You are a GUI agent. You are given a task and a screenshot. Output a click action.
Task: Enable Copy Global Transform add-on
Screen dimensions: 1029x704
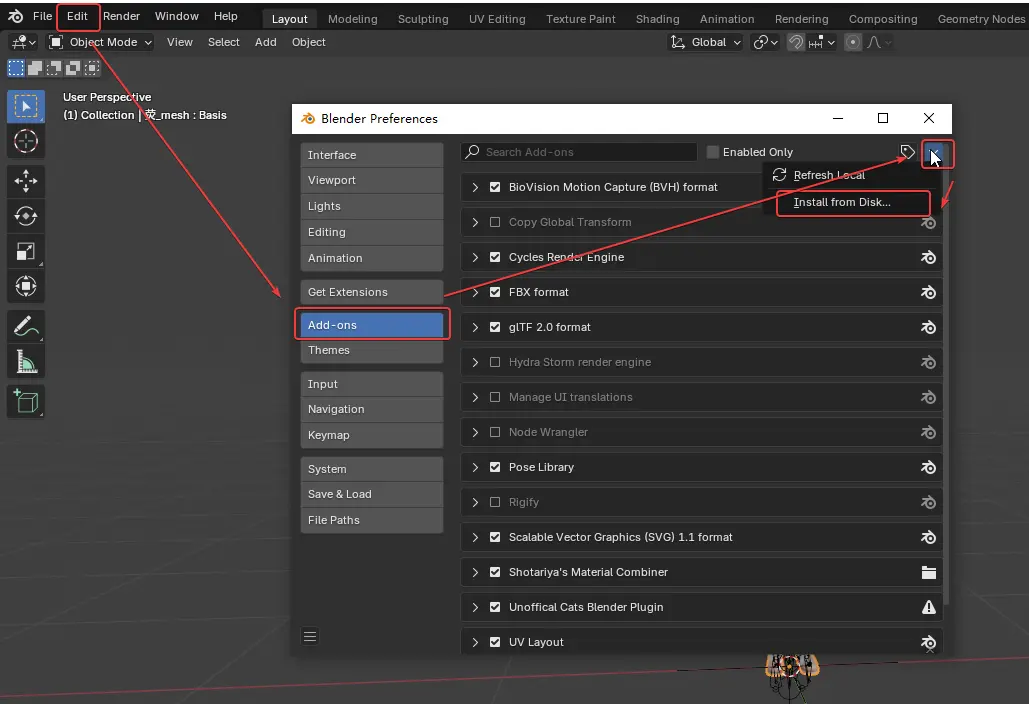pyautogui.click(x=495, y=222)
